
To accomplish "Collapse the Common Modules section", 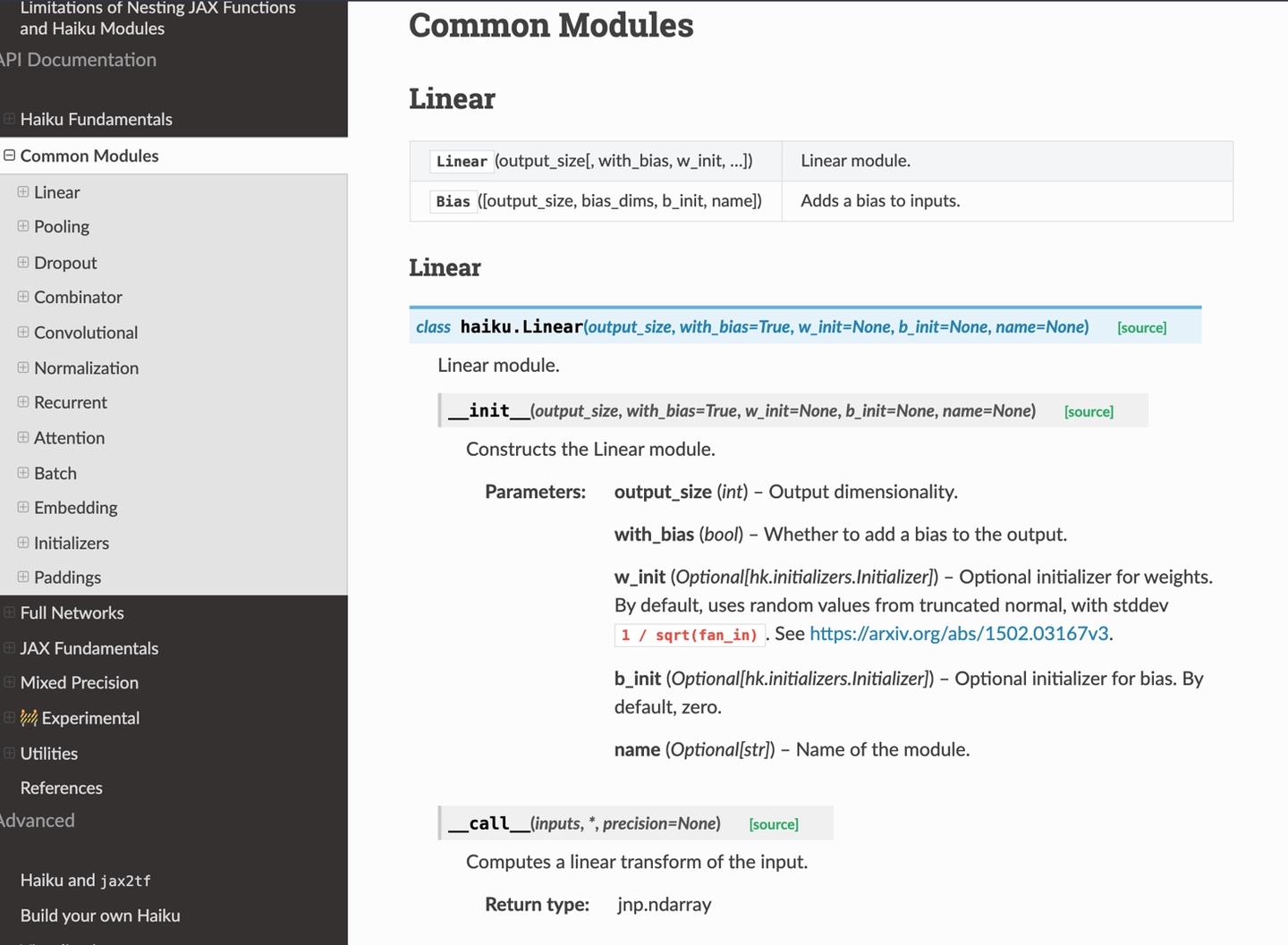I will 9,156.
